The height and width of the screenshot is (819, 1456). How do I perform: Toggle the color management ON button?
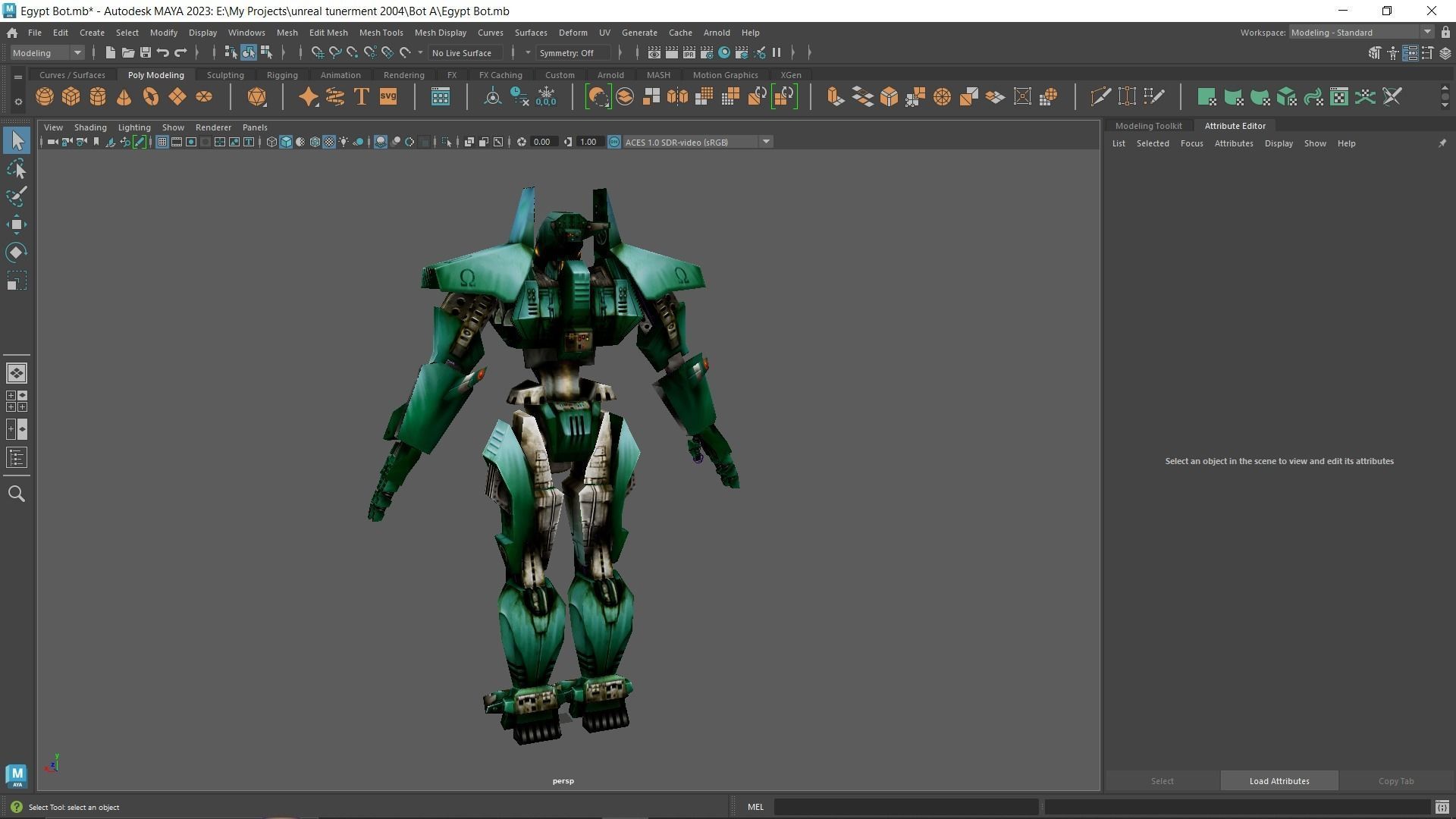tap(614, 142)
